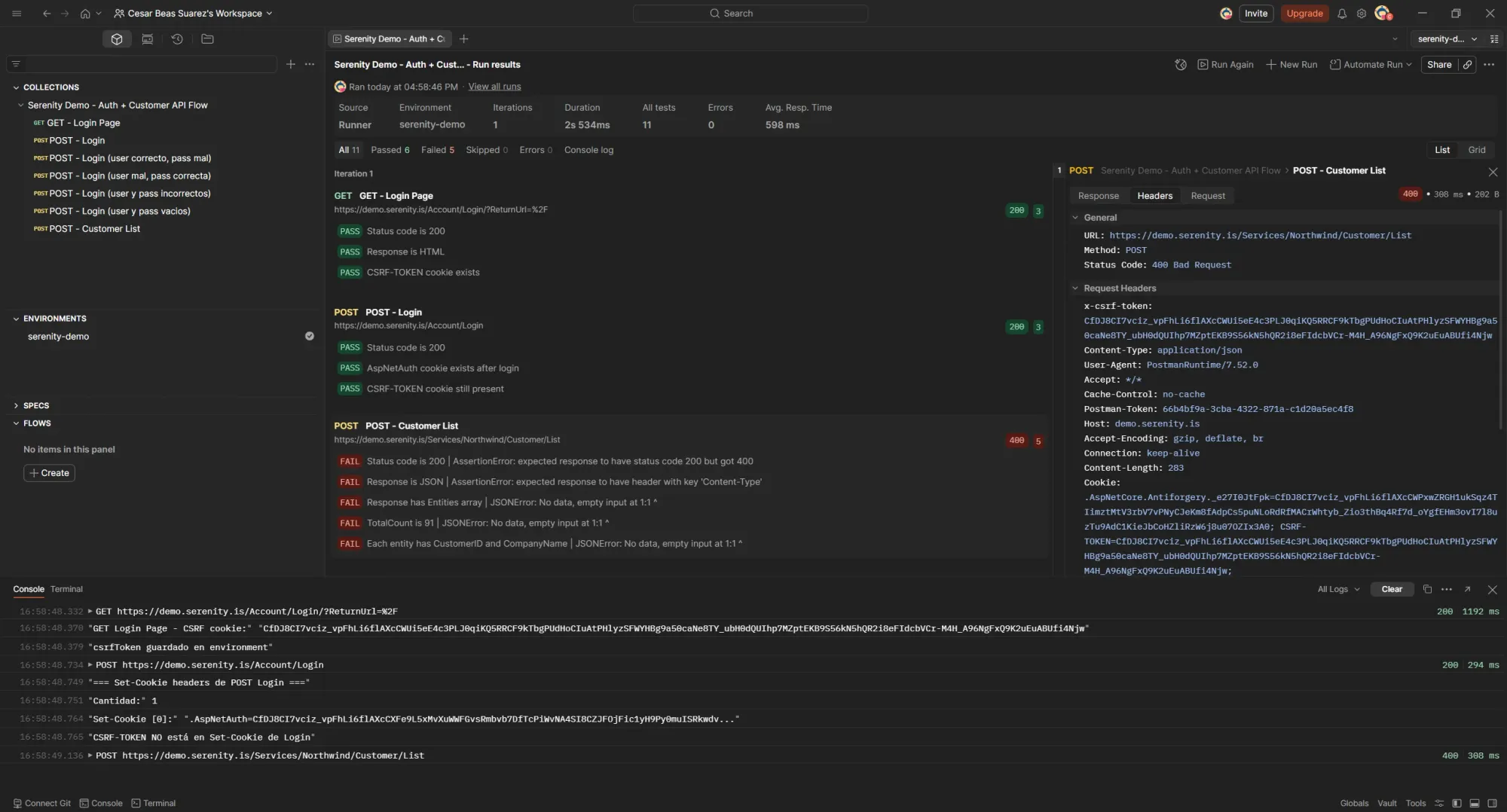Open the All Logs filter dropdown

coord(1337,589)
